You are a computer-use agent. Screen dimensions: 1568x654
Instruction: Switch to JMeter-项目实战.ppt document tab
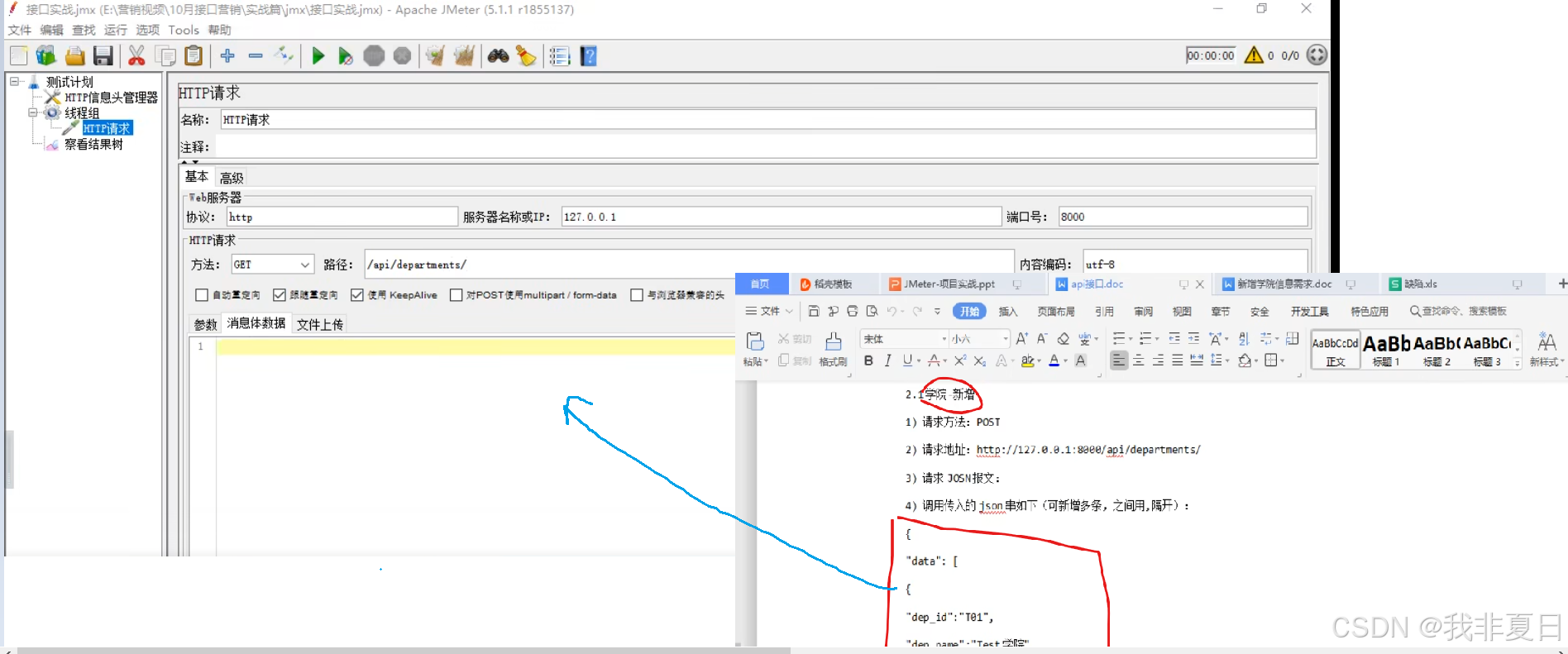(949, 284)
